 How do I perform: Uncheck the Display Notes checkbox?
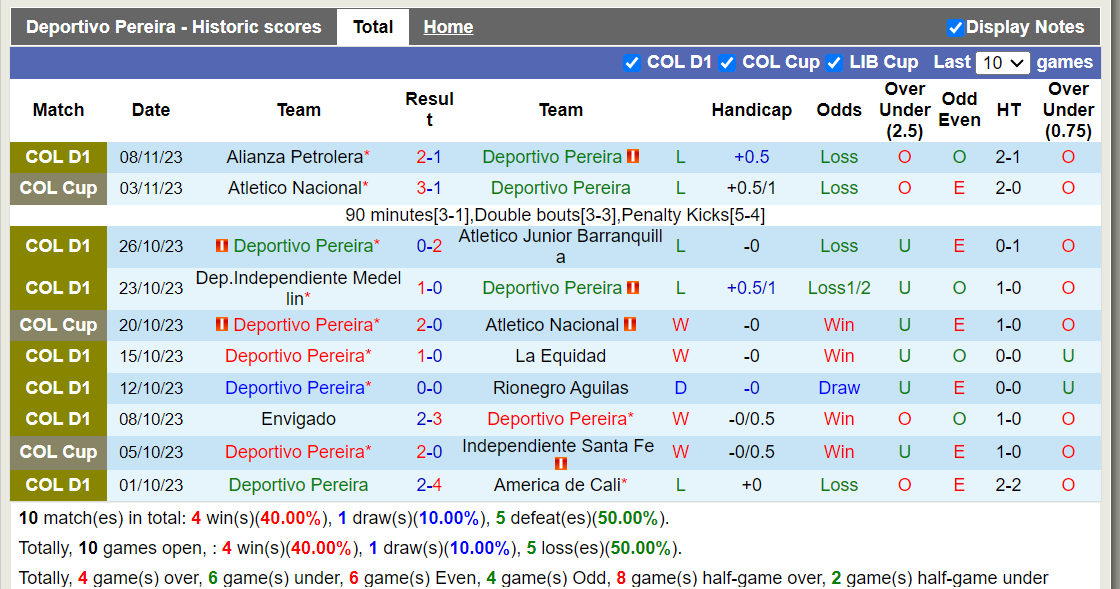[955, 27]
